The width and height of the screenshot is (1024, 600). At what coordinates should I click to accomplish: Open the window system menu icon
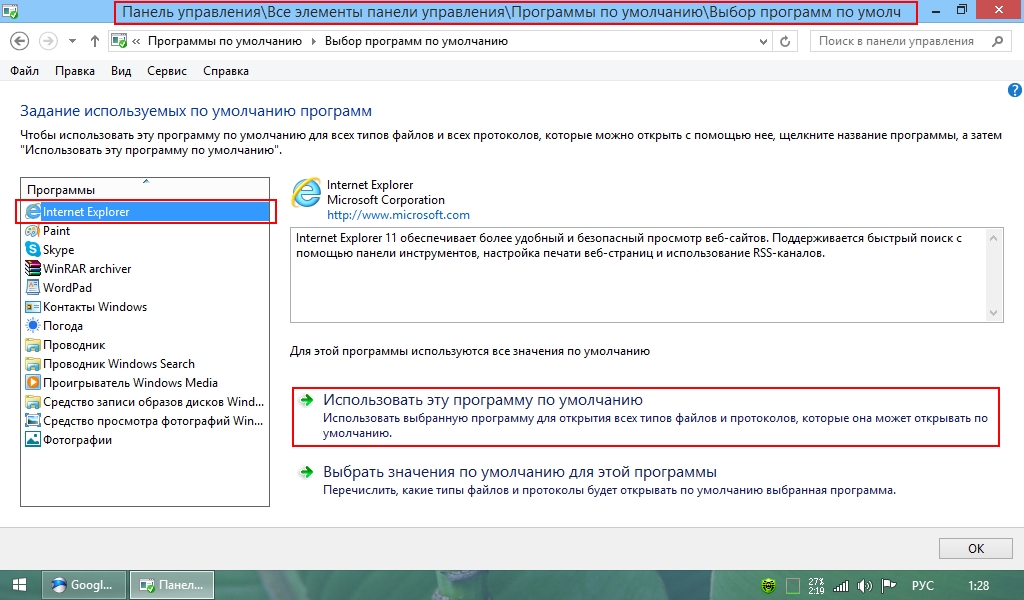click(10, 10)
